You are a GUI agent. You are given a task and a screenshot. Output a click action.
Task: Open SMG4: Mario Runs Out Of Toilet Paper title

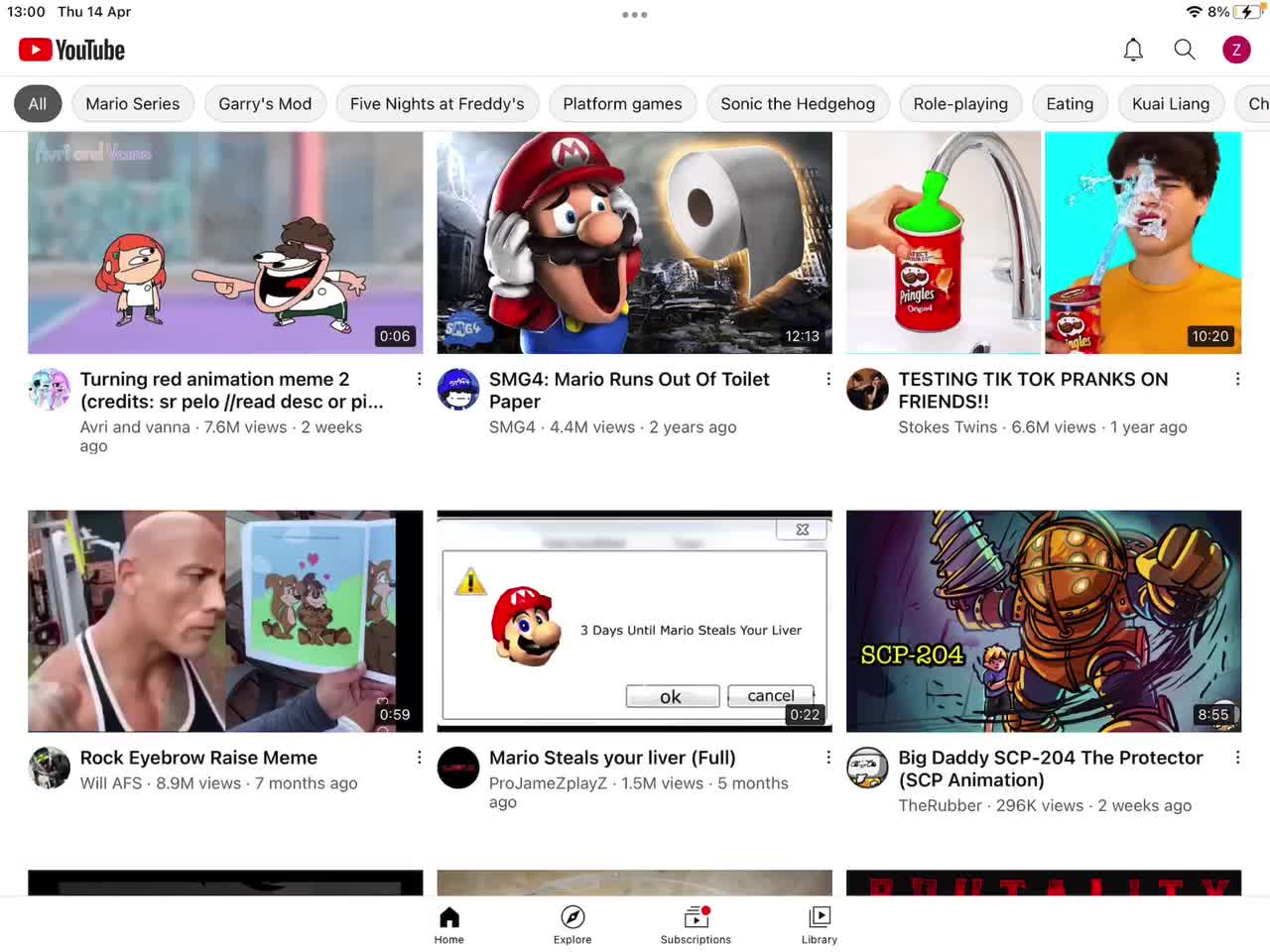629,390
